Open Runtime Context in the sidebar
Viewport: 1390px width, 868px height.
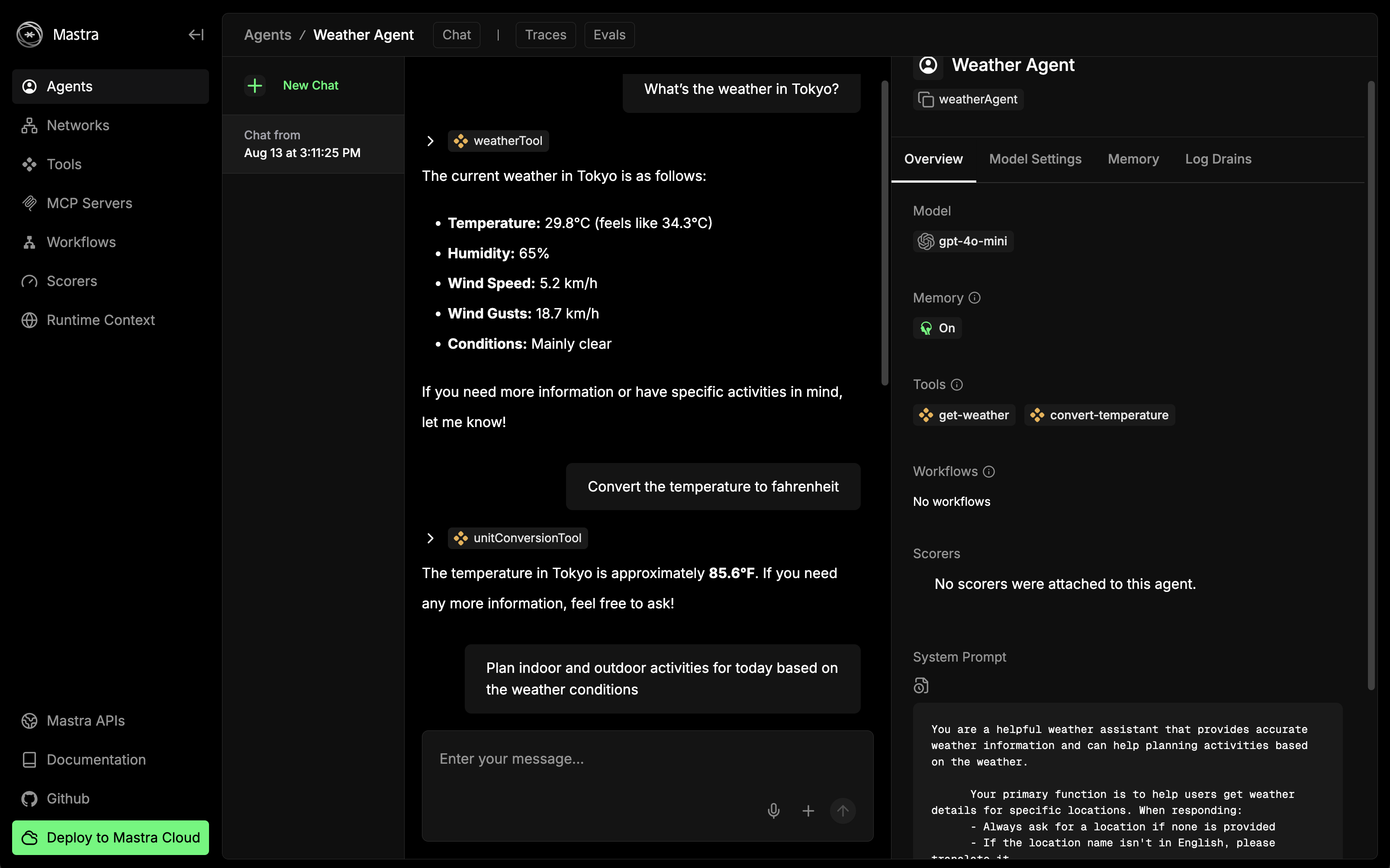point(110,320)
